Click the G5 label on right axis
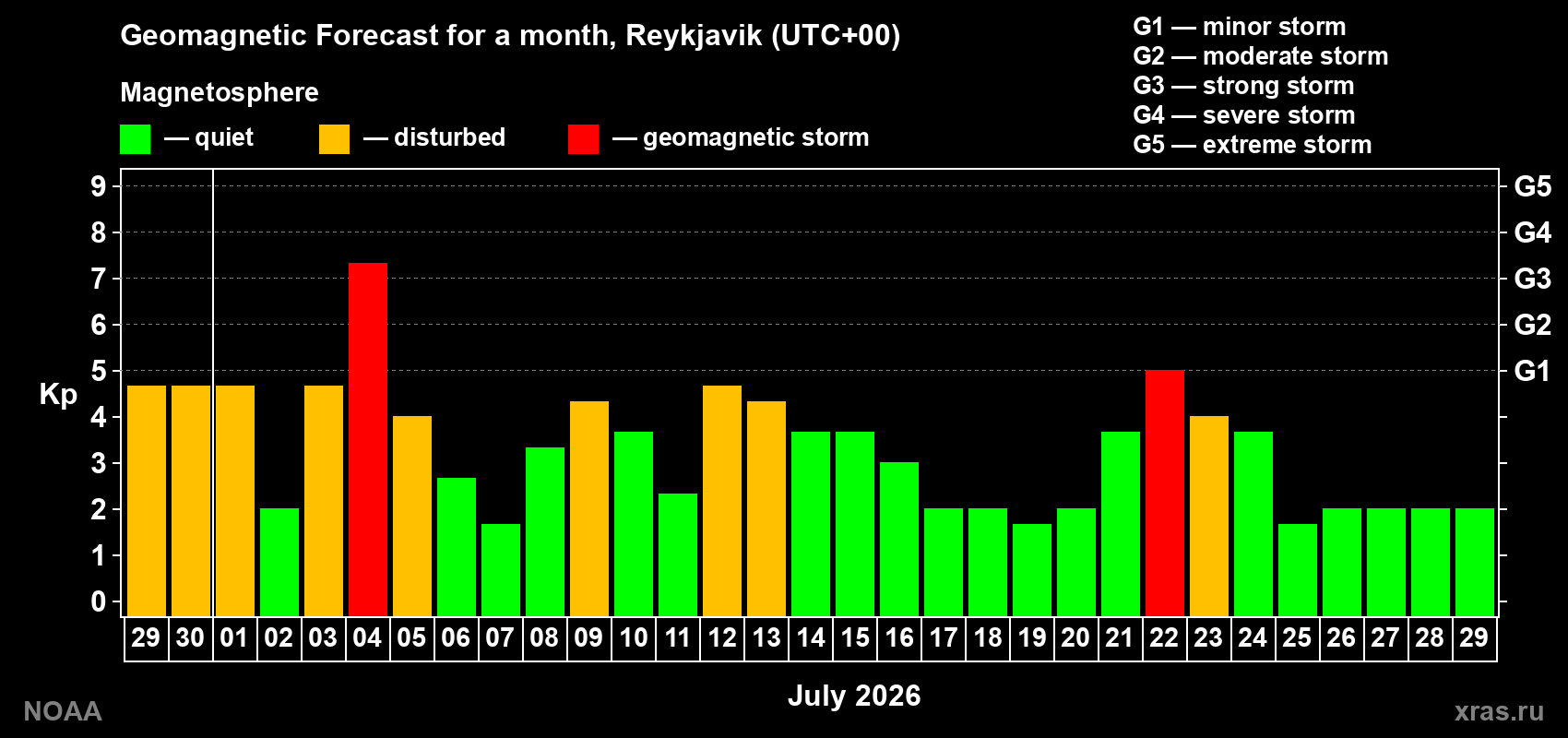The height and width of the screenshot is (738, 1568). point(1533,186)
